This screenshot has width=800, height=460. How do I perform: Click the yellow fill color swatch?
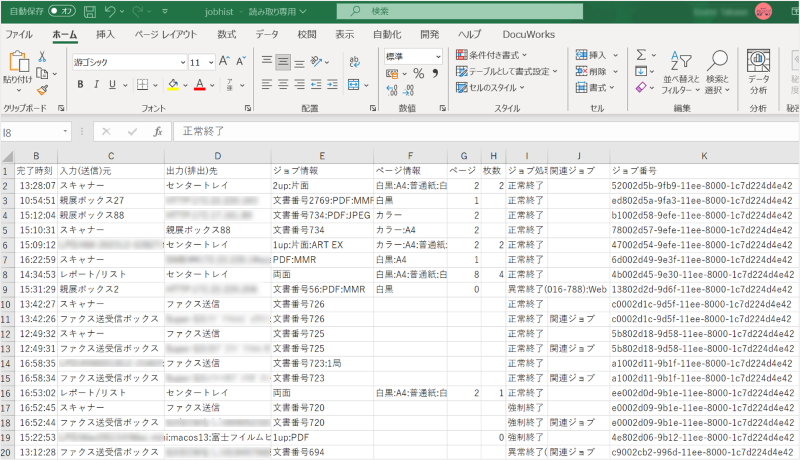(173, 84)
